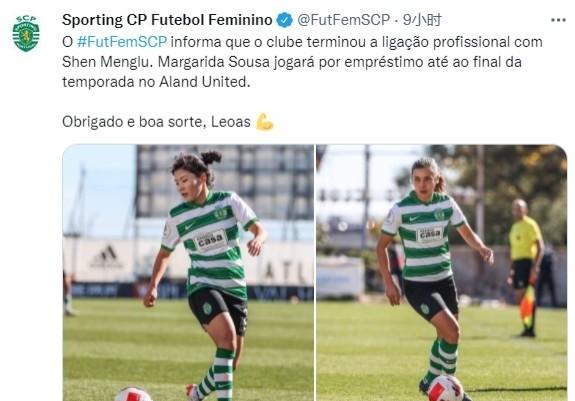Open right photo of Margarida Sousa

[442, 272]
